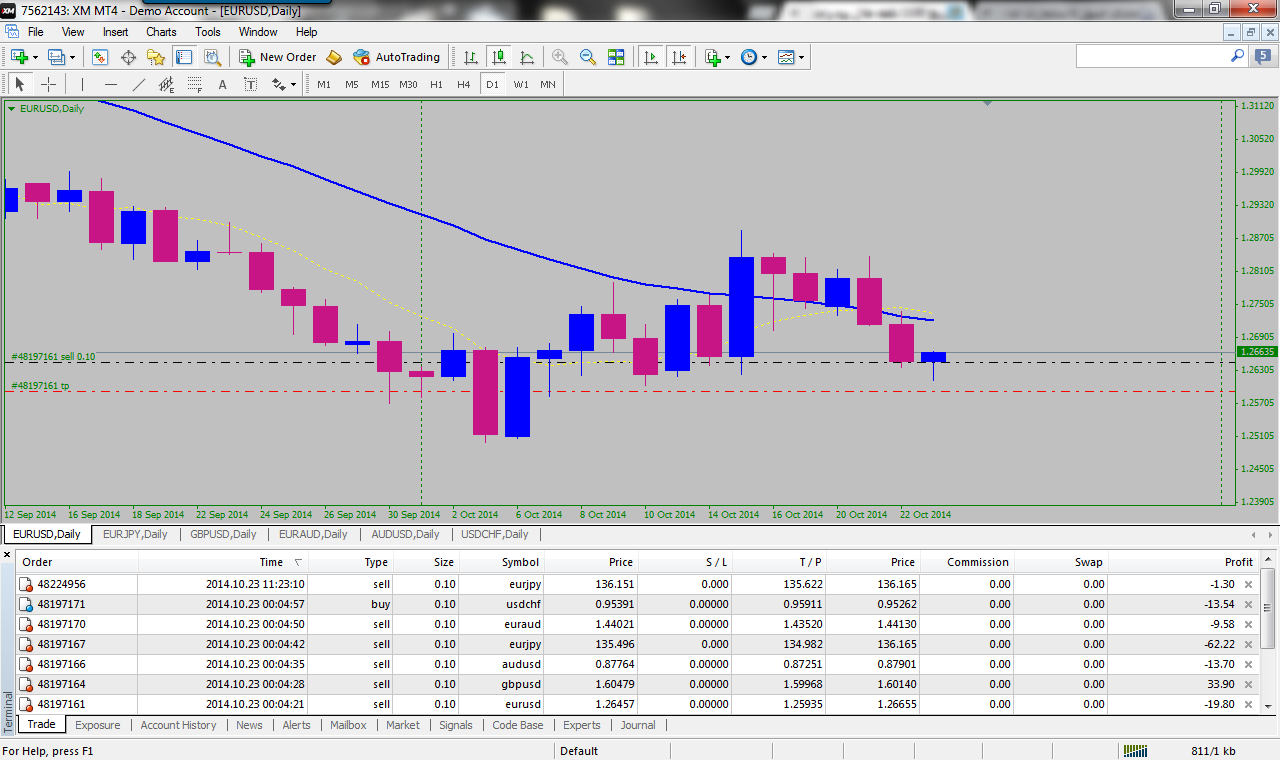
Task: Toggle Chart Shift
Action: click(679, 57)
